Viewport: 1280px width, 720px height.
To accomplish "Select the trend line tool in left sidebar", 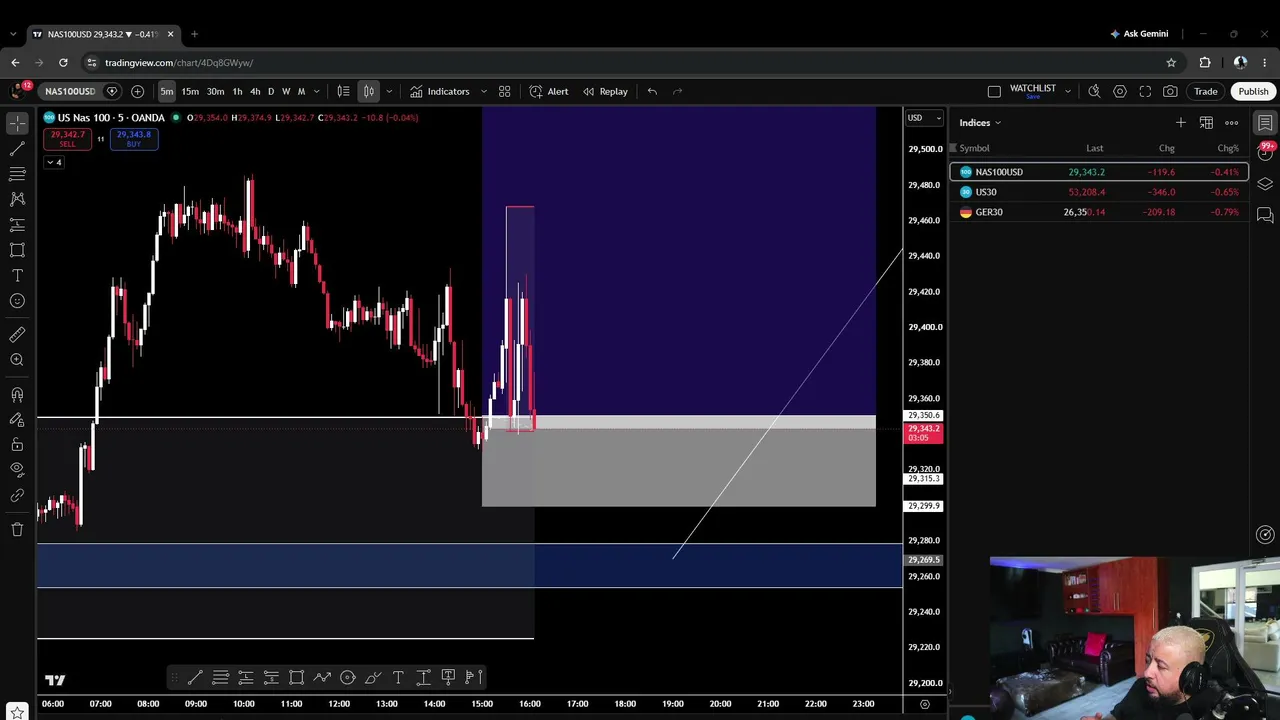I will tap(17, 149).
